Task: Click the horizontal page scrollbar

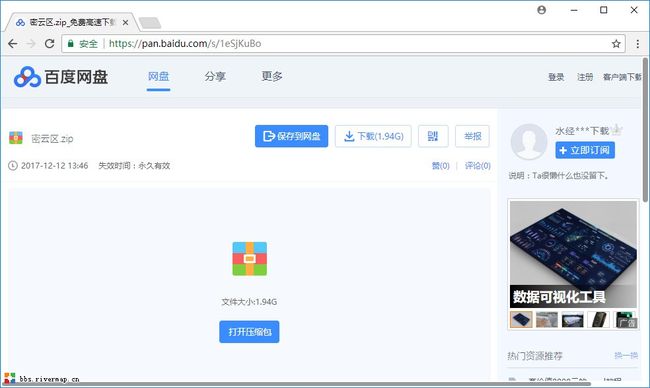Action: coord(296,384)
